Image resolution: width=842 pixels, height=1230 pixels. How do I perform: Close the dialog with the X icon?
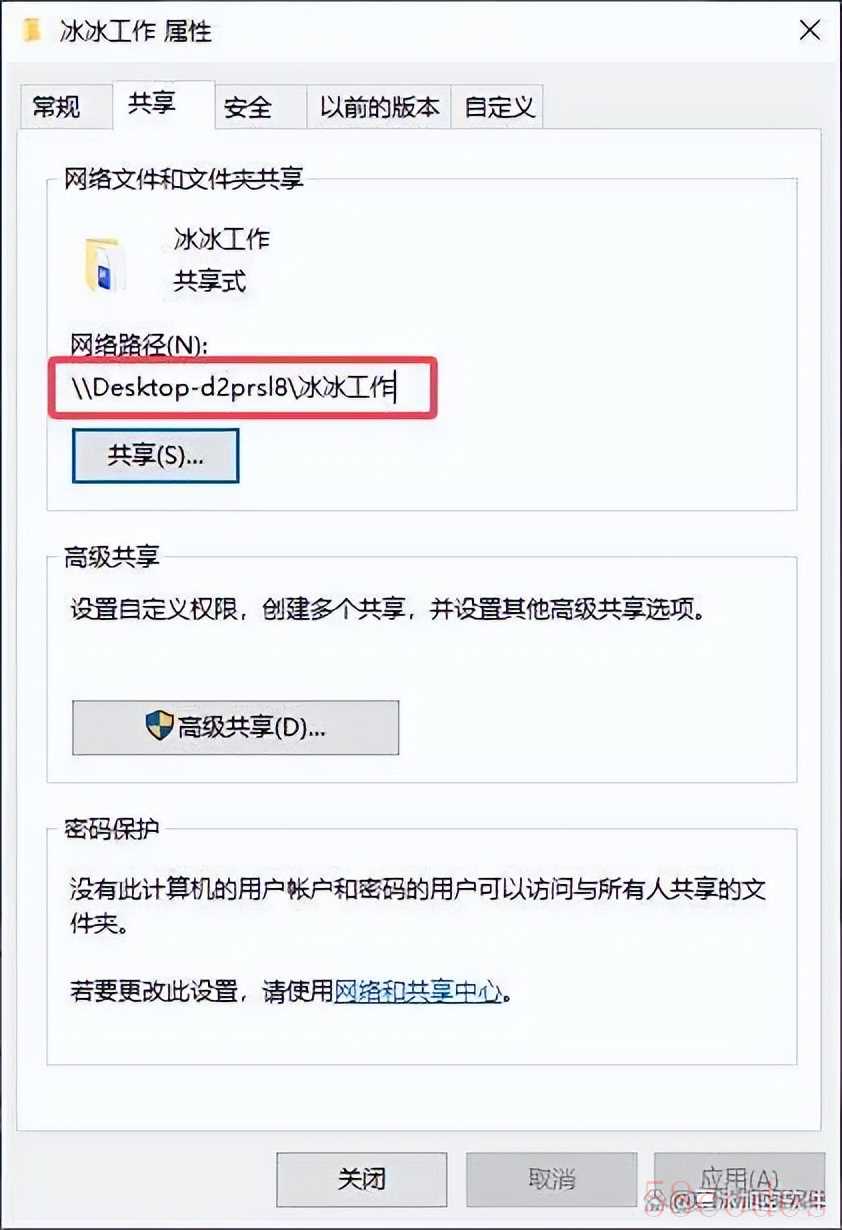[809, 30]
